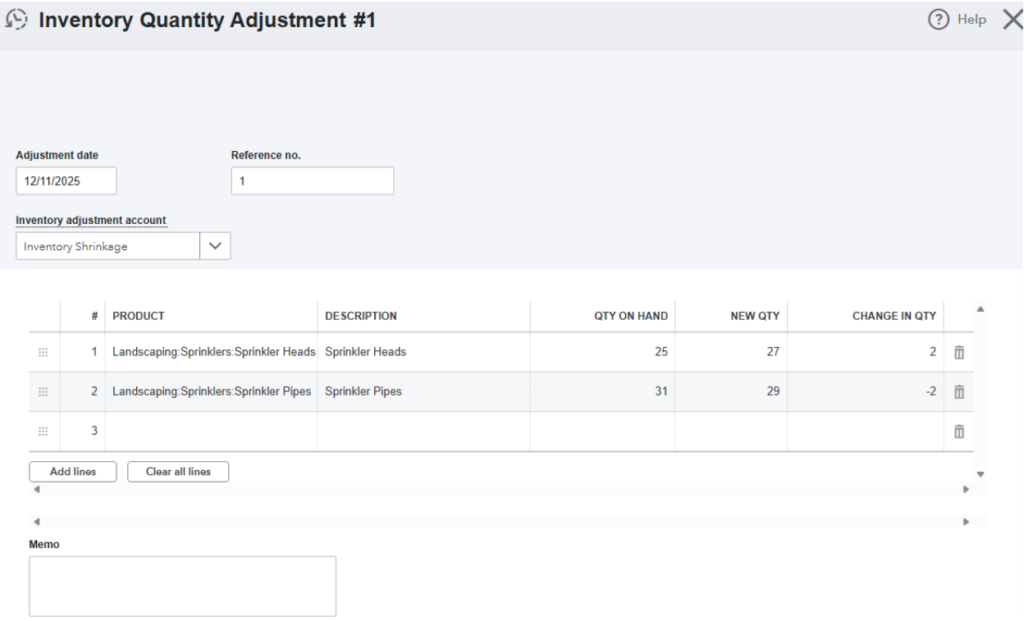Grab the drag handle for line 2
This screenshot has width=1024, height=621.
(43, 392)
